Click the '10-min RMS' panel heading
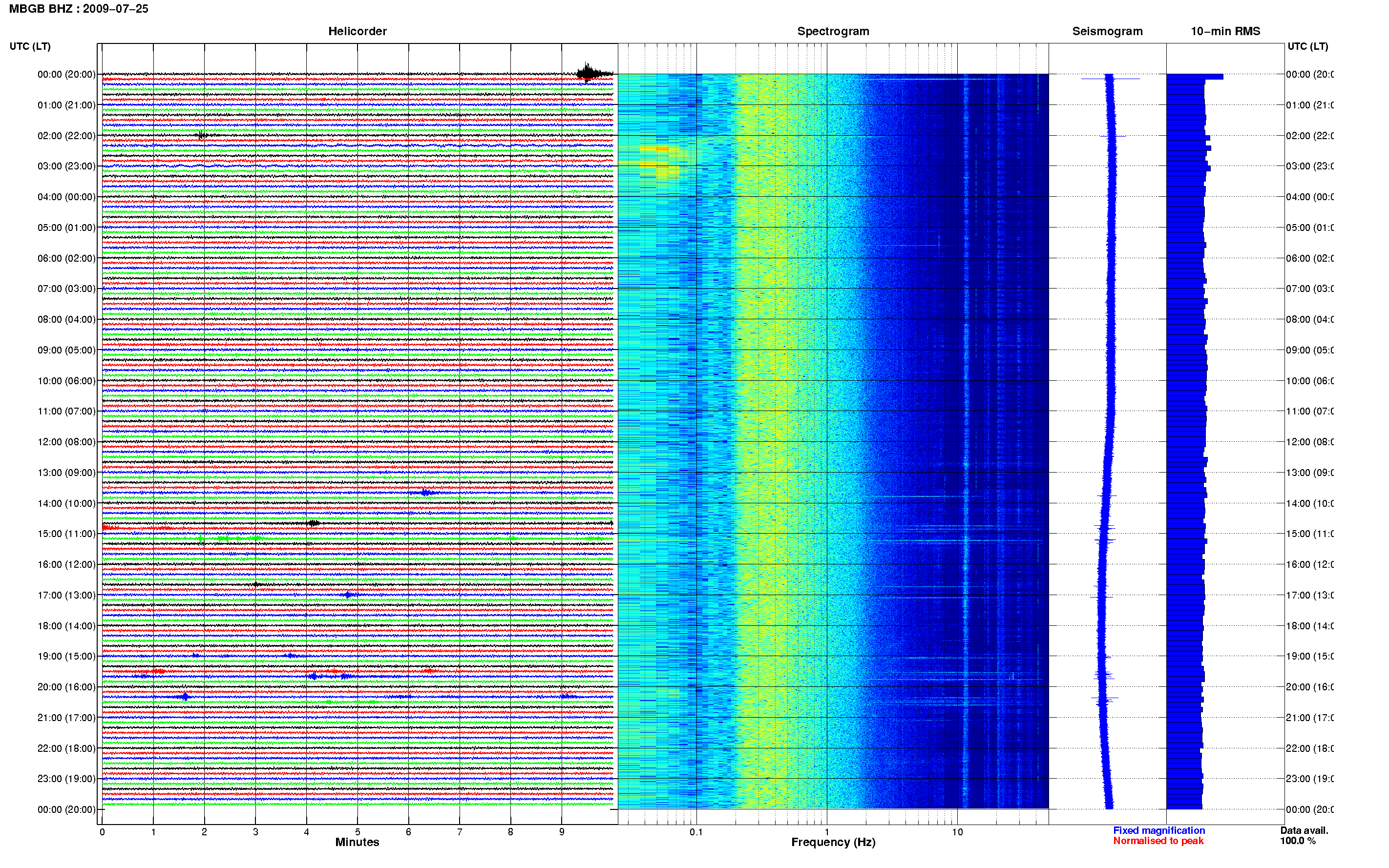The width and height of the screenshot is (1389, 868). [1225, 31]
